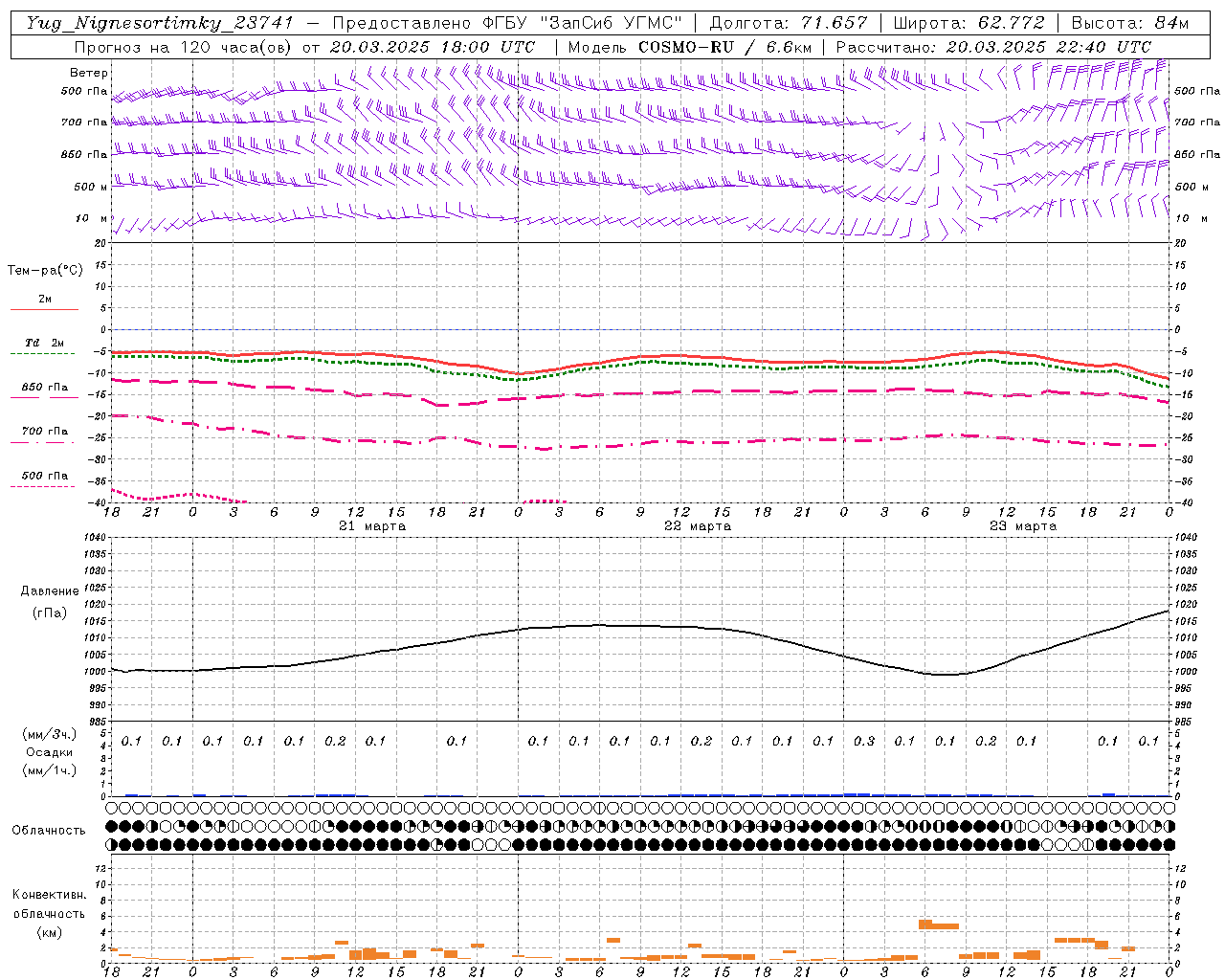Click the (мм/1ч.) unit label
This screenshot has height=980, width=1225.
pos(51,770)
